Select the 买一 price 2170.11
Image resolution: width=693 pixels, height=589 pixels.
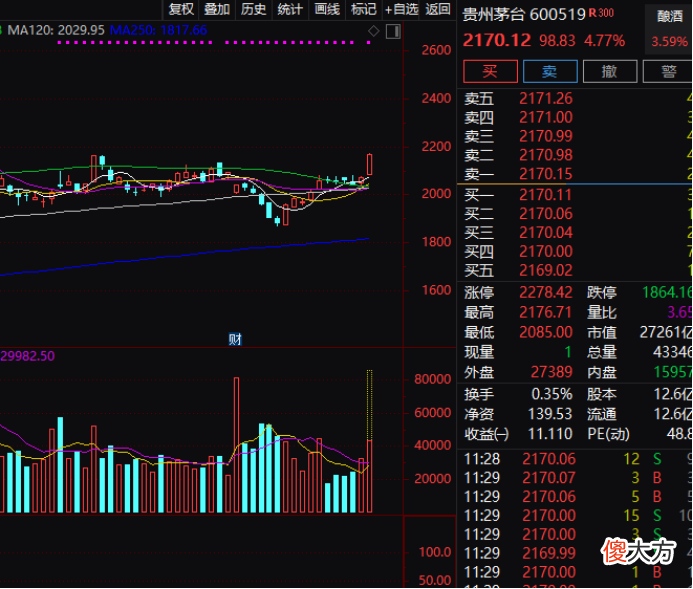[546, 195]
